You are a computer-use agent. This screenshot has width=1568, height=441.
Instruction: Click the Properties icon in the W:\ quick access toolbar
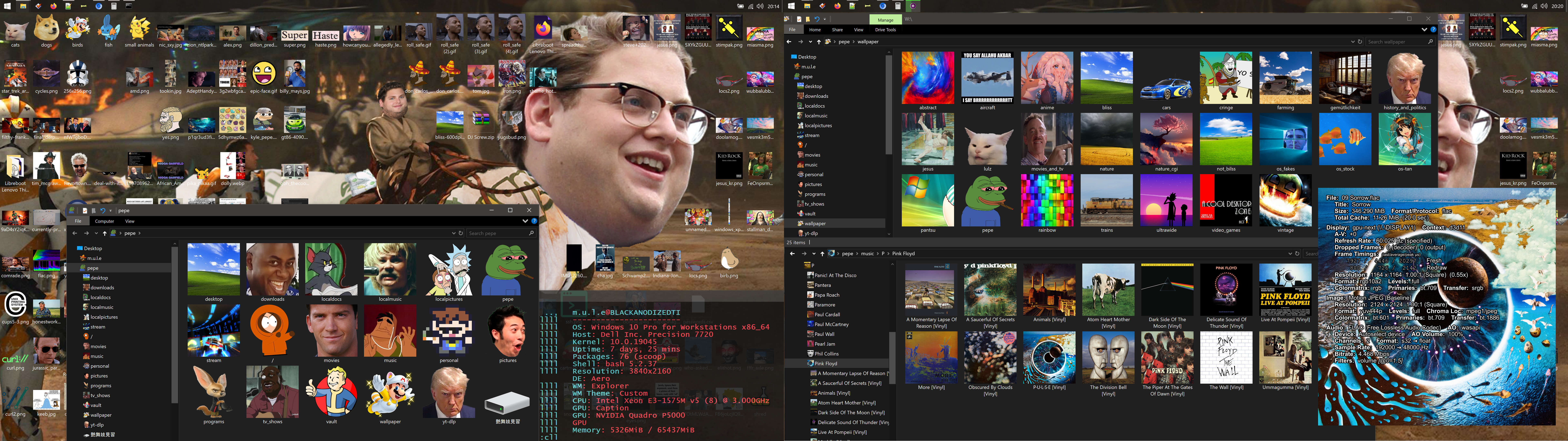click(799, 19)
